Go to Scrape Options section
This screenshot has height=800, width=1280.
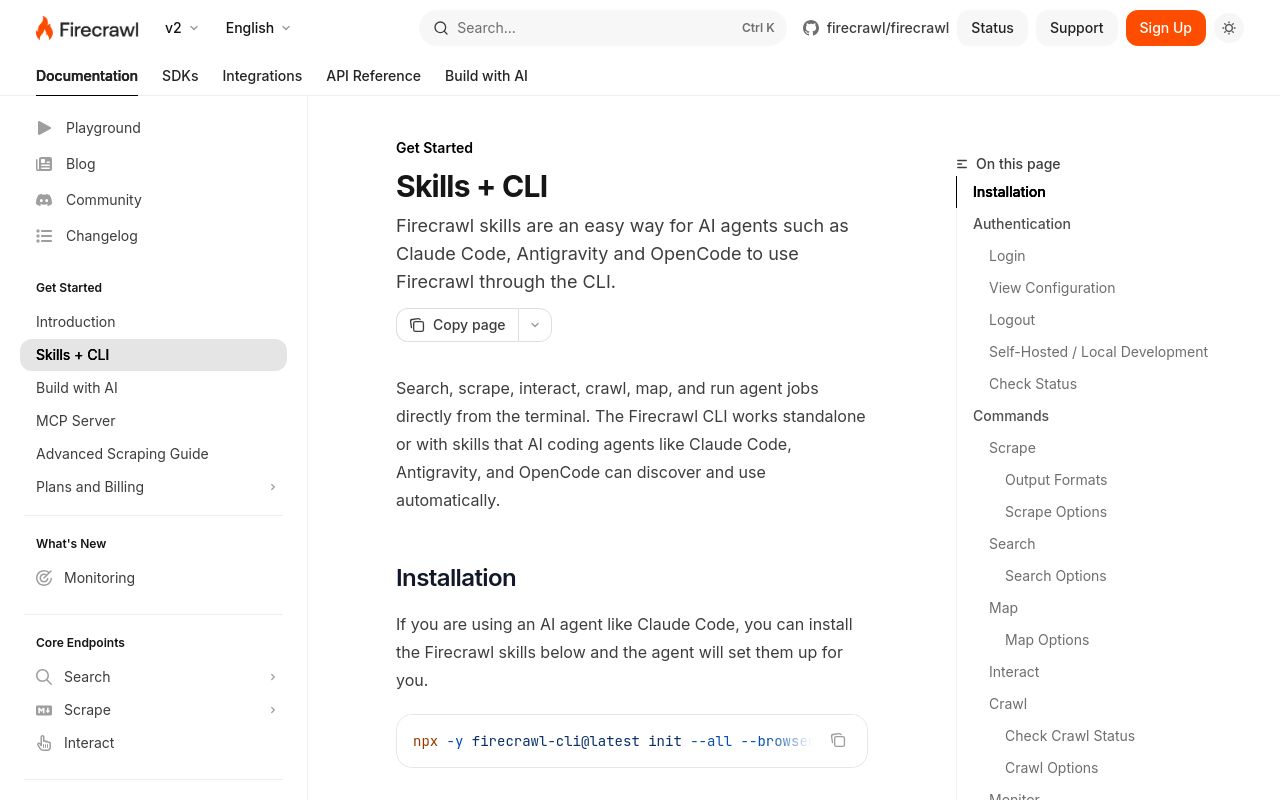pos(1056,512)
